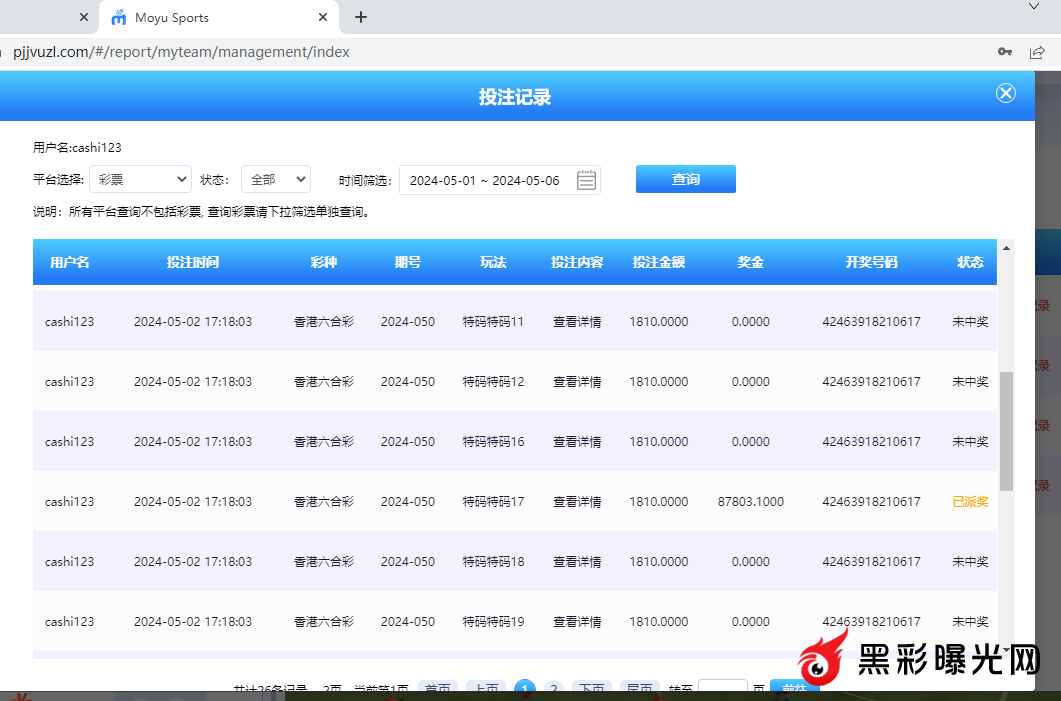Open a new browser tab
The width and height of the screenshot is (1061, 701).
(361, 17)
